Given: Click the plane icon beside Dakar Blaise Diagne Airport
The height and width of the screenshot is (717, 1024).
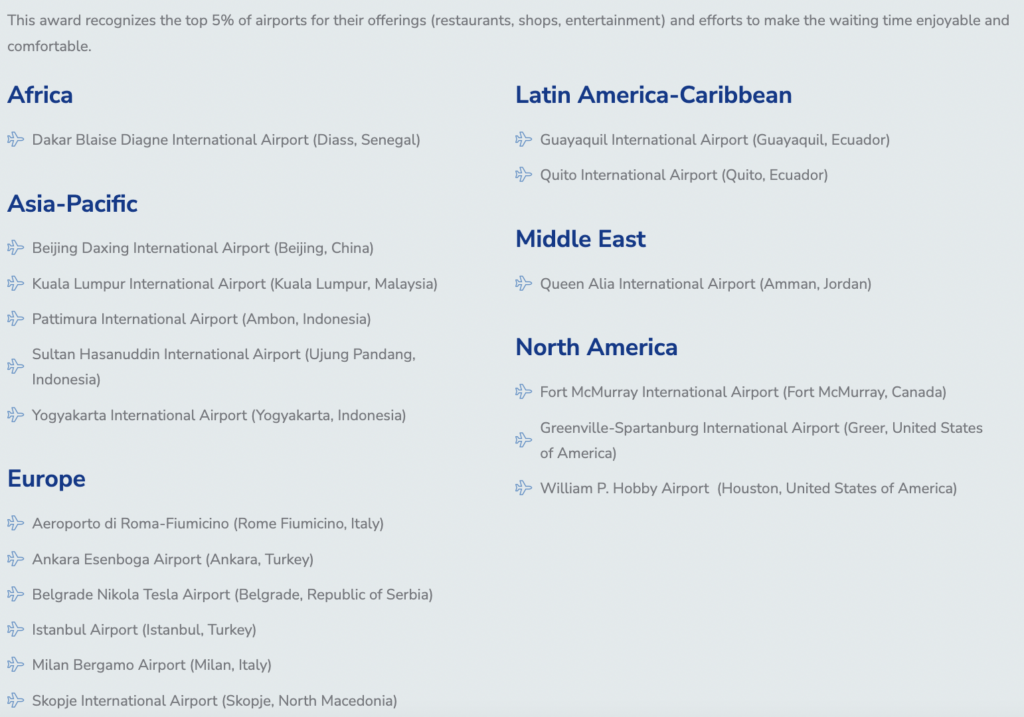Looking at the screenshot, I should coord(15,140).
